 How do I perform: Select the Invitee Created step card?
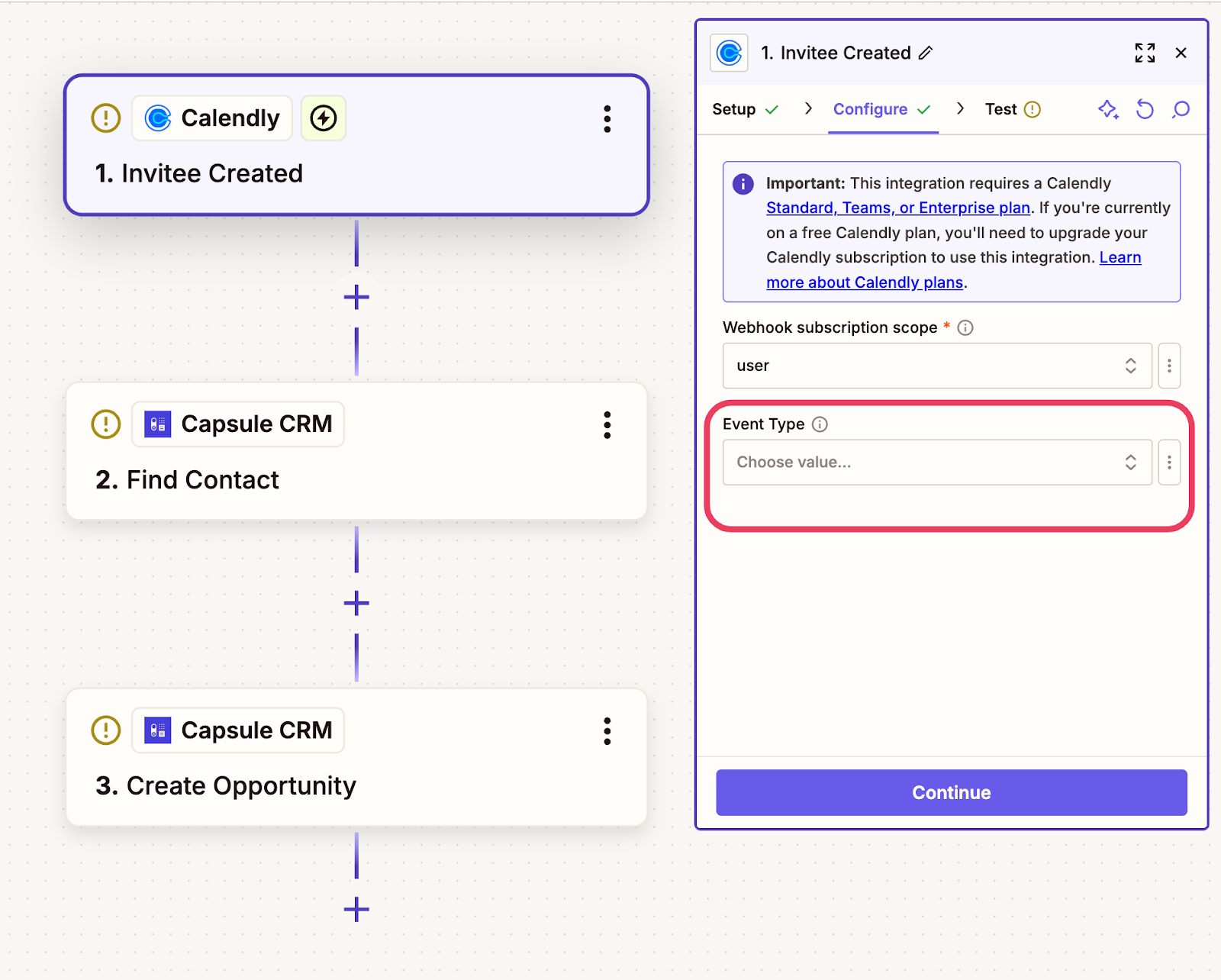356,145
